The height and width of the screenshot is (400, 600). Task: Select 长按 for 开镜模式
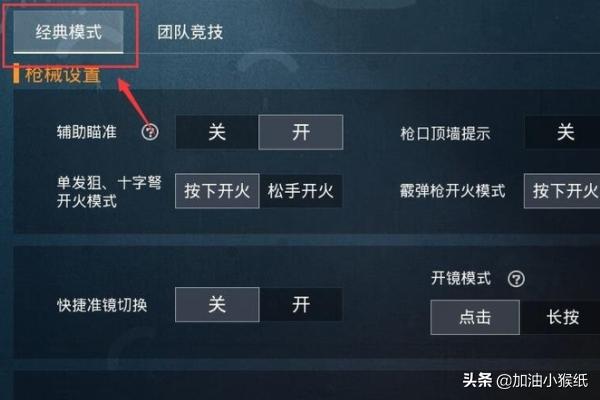560,317
